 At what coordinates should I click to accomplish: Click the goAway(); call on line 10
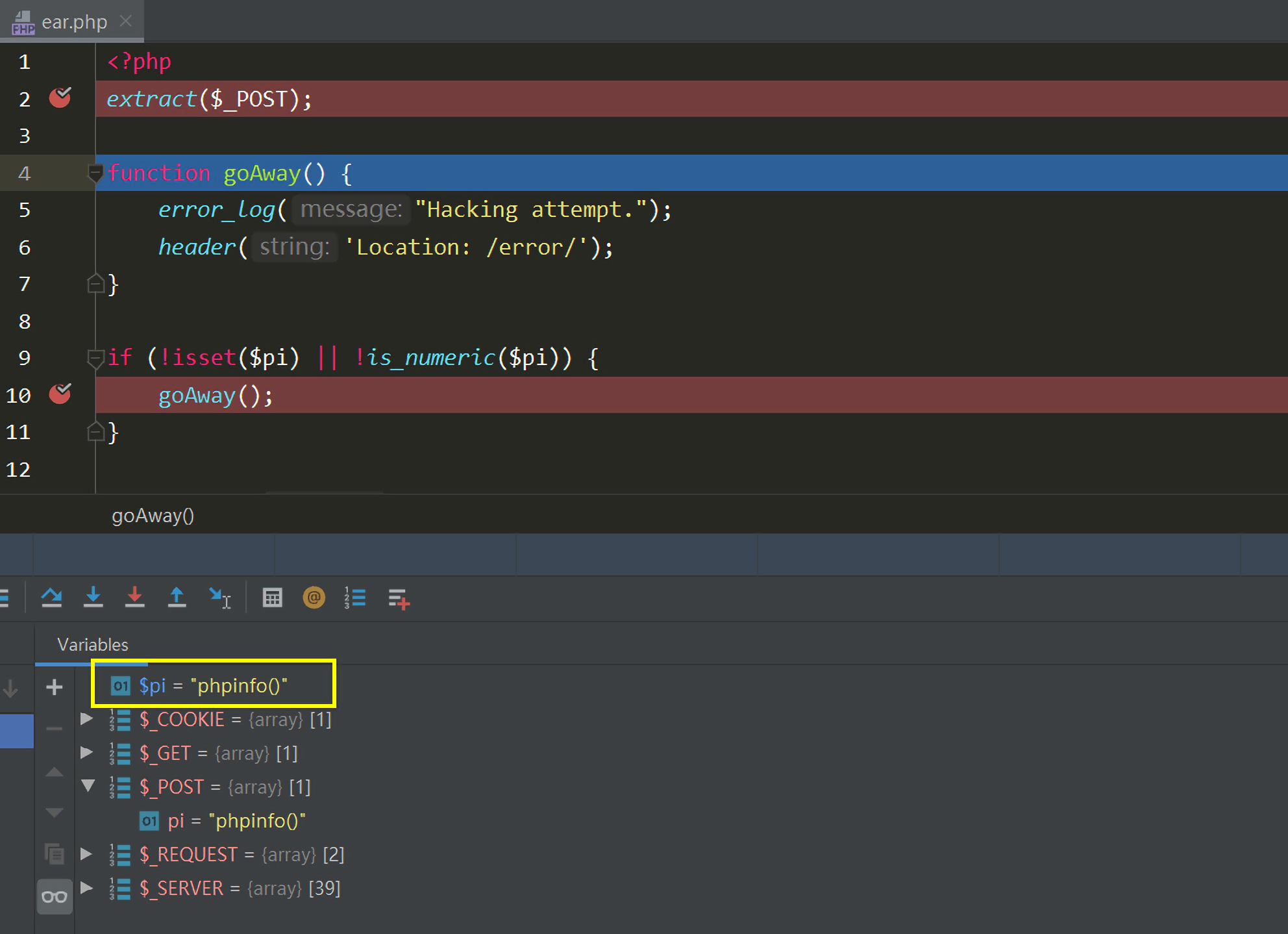(x=216, y=395)
